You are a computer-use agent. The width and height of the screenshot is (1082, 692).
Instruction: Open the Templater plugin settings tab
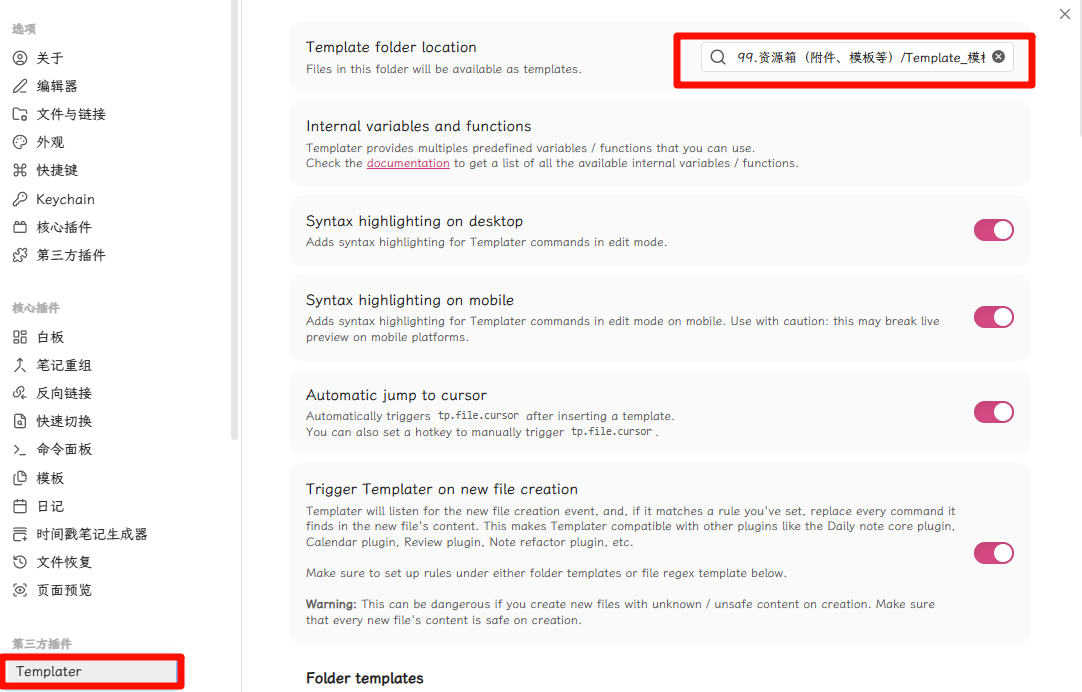click(49, 671)
